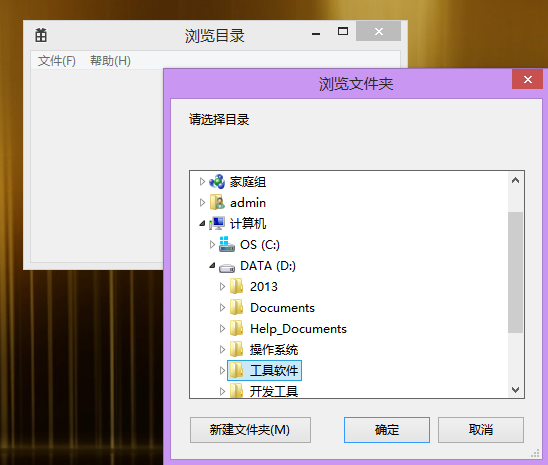This screenshot has width=548, height=465.
Task: Select the 开发工具 folder name
Action: tap(274, 391)
